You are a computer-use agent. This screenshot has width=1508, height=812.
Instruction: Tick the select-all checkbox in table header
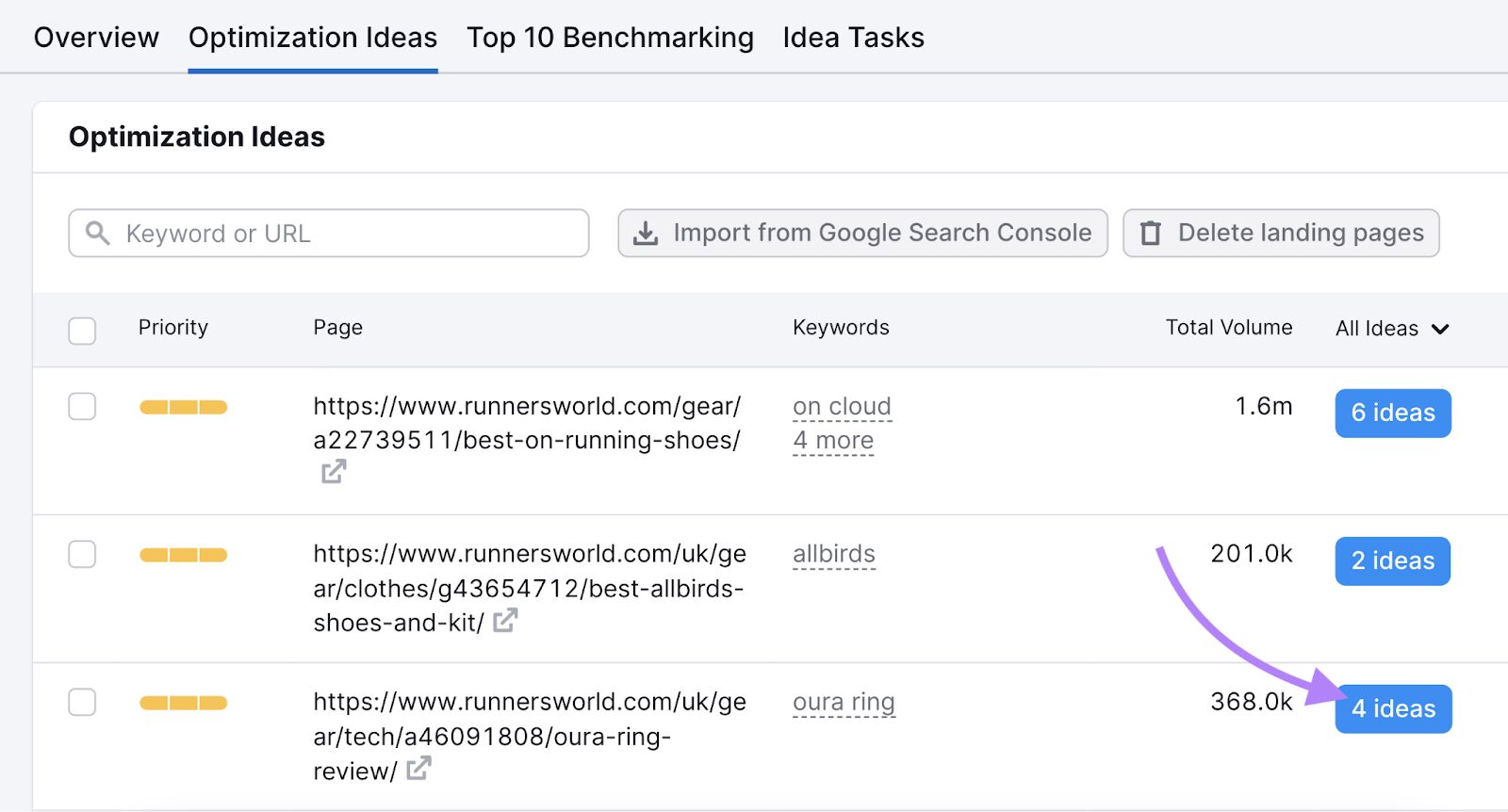coord(82,331)
